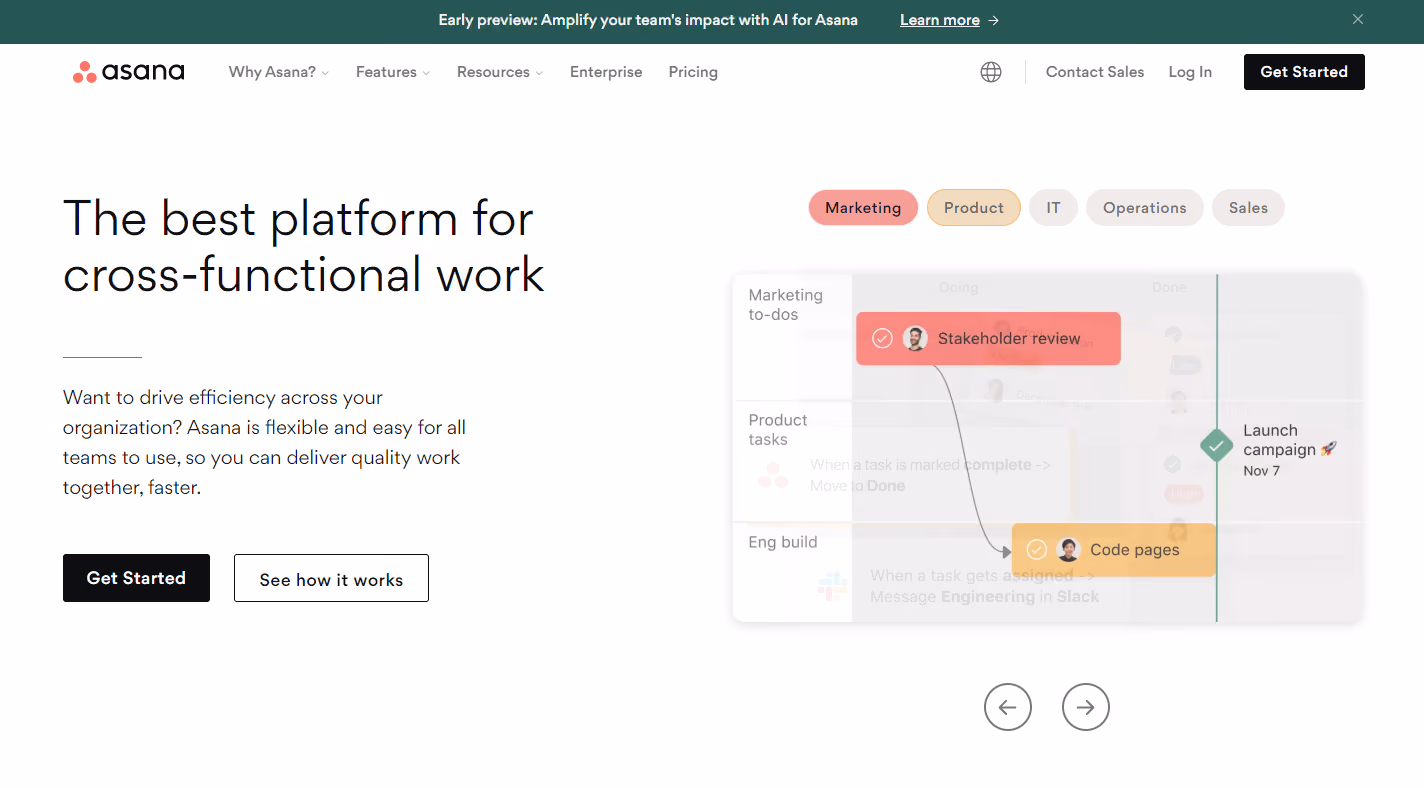The width and height of the screenshot is (1424, 788).
Task: Click Log In
Action: coord(1190,72)
